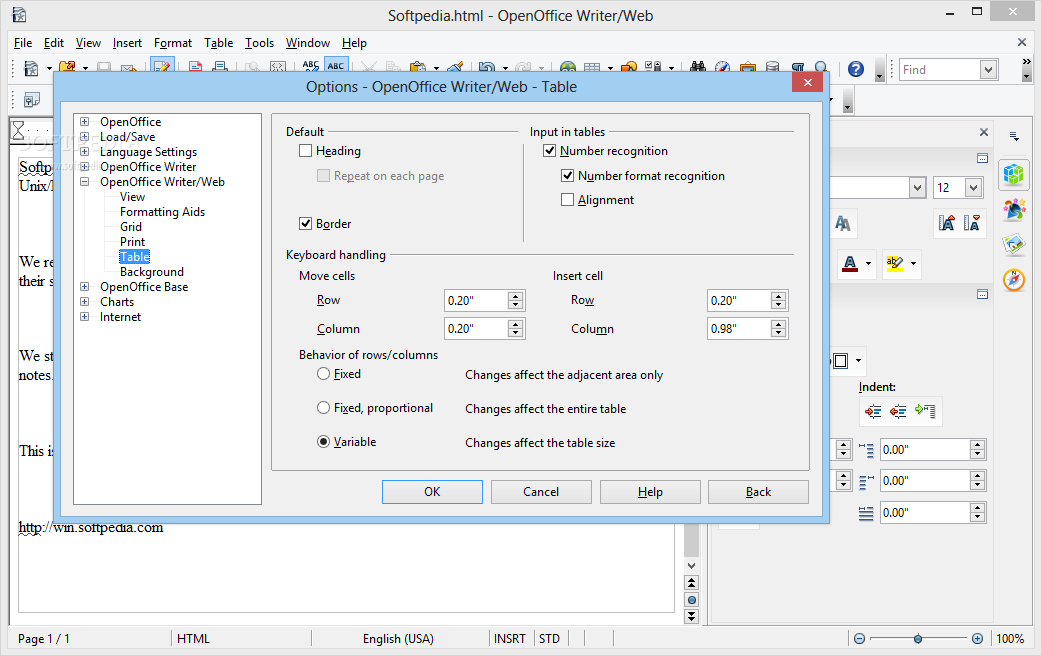Apply the red Font Color icon
The image size is (1042, 656).
coord(850,263)
